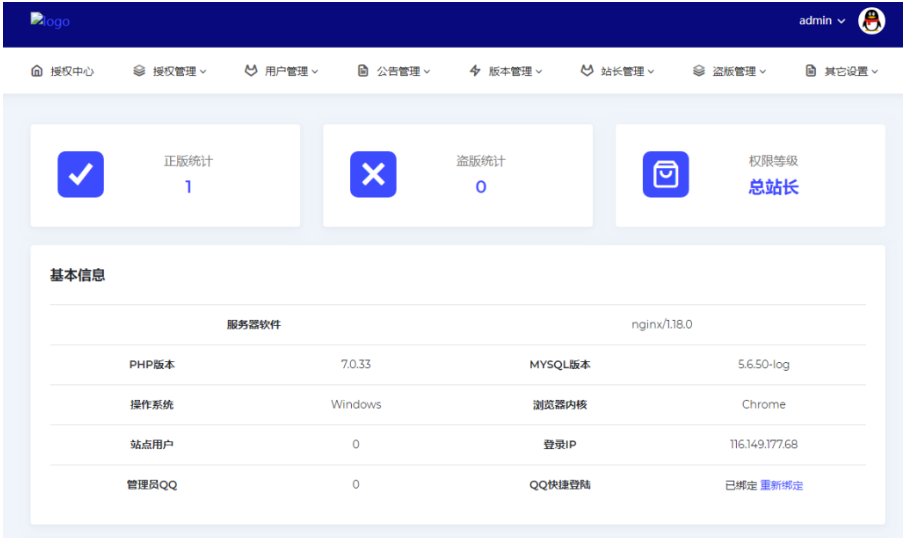Click the shopping bag icon beside 权限等级
This screenshot has height=538, width=904.
point(665,174)
